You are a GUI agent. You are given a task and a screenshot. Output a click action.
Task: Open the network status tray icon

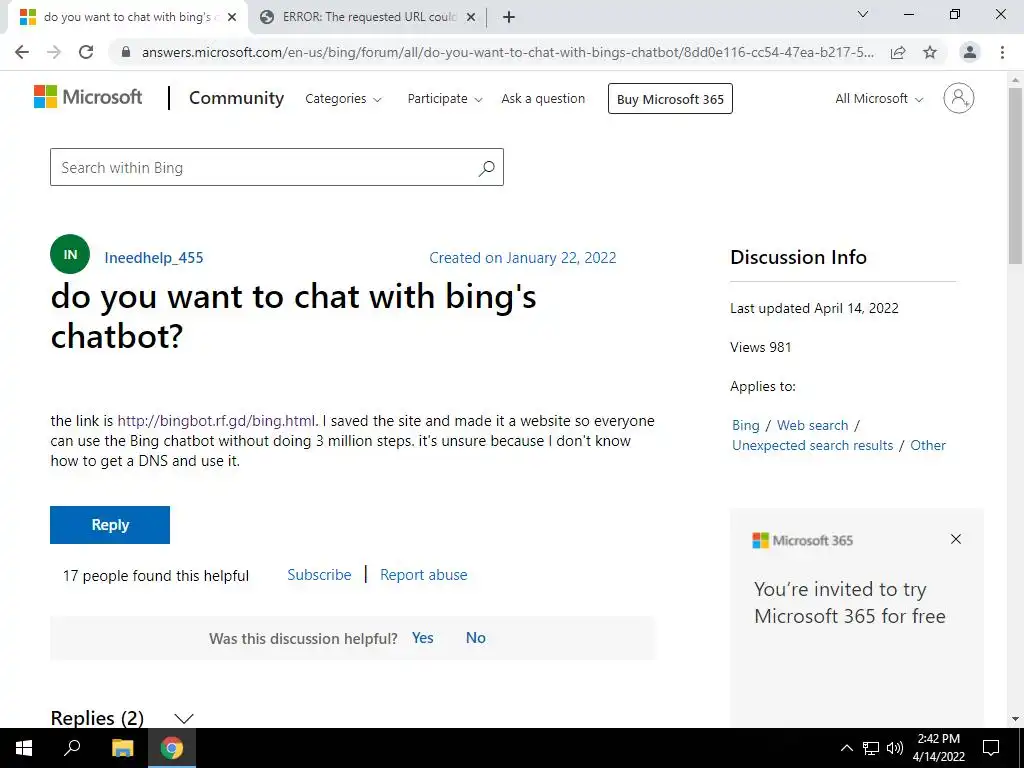pos(871,748)
